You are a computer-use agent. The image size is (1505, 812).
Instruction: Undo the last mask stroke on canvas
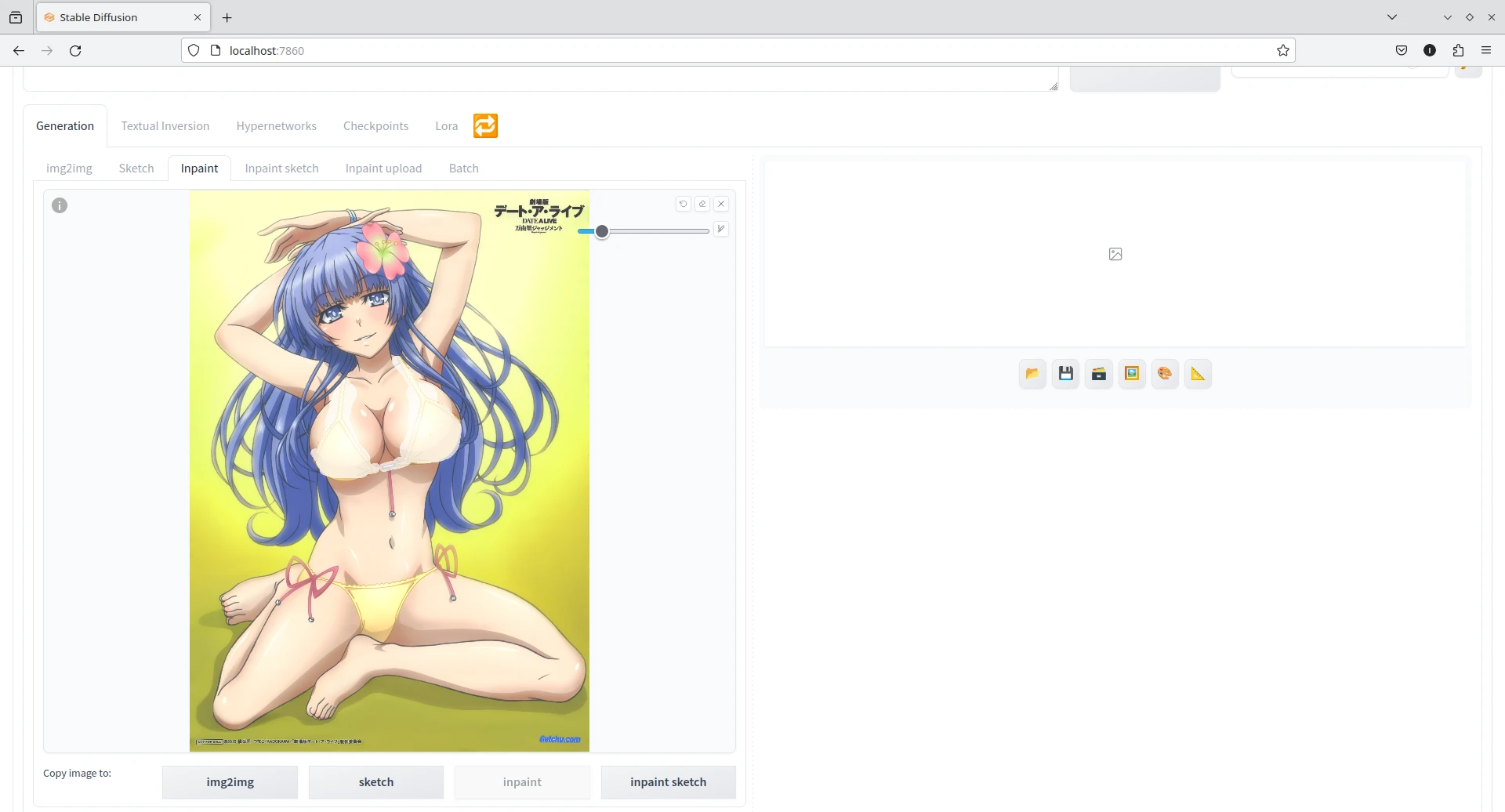coord(684,204)
